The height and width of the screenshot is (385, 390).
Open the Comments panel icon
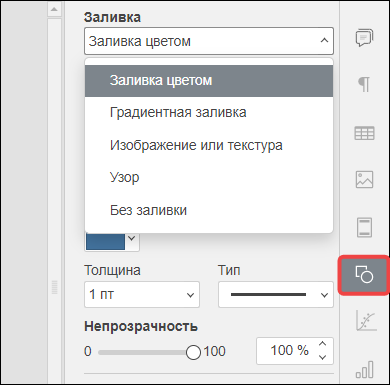(364, 38)
